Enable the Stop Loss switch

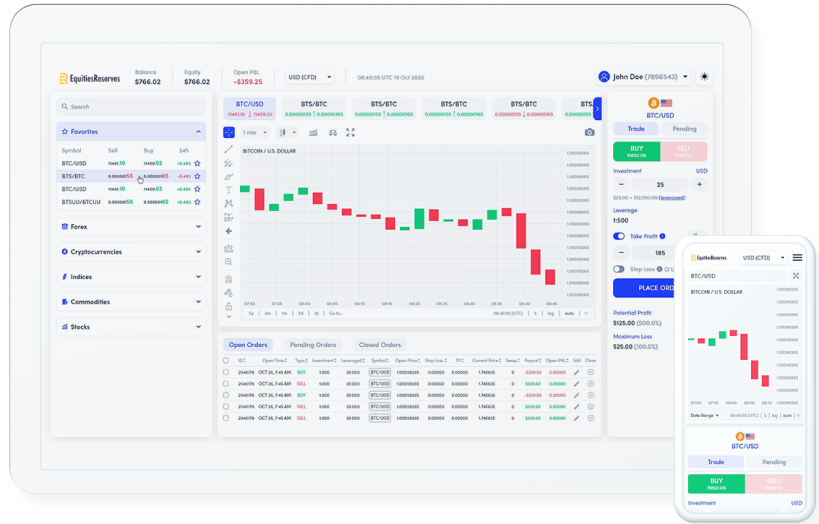click(619, 269)
